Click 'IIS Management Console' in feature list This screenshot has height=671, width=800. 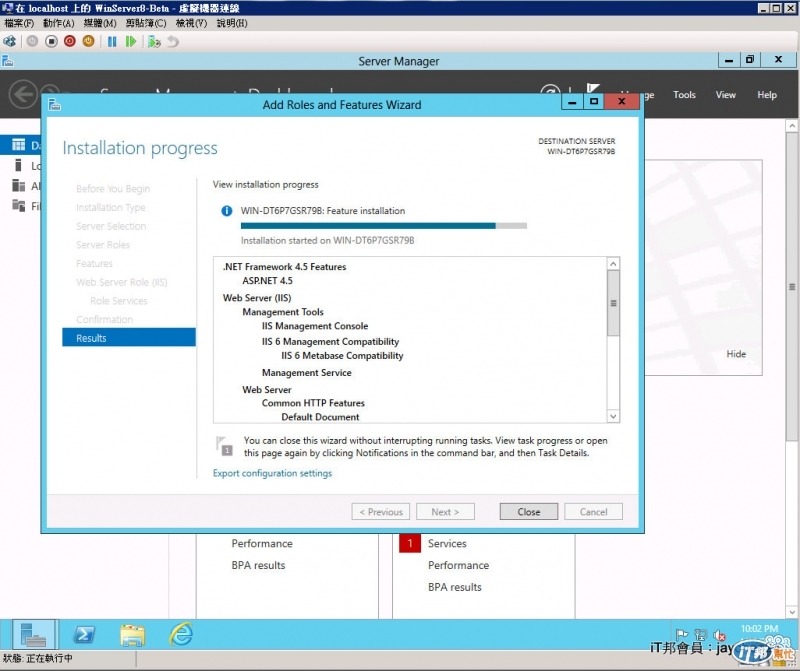(315, 326)
